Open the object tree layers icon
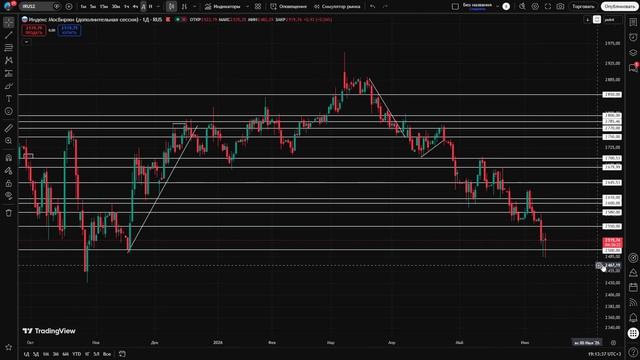This screenshot has height=360, width=640. pyautogui.click(x=633, y=53)
